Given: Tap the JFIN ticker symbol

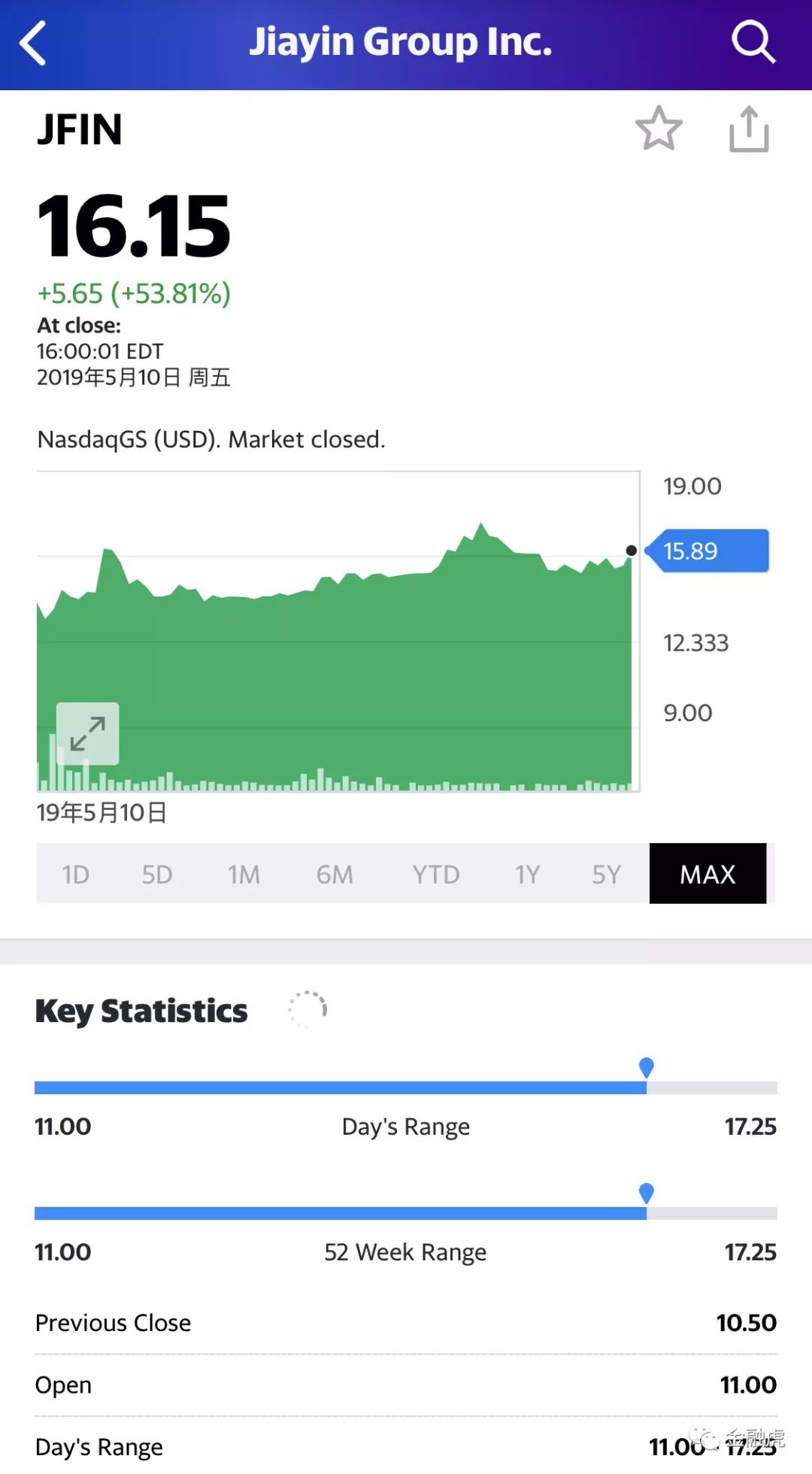Looking at the screenshot, I should 80,129.
